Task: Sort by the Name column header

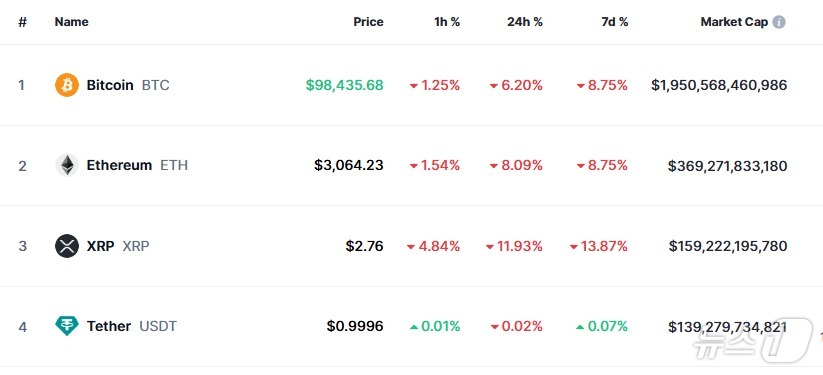Action: pyautogui.click(x=71, y=22)
